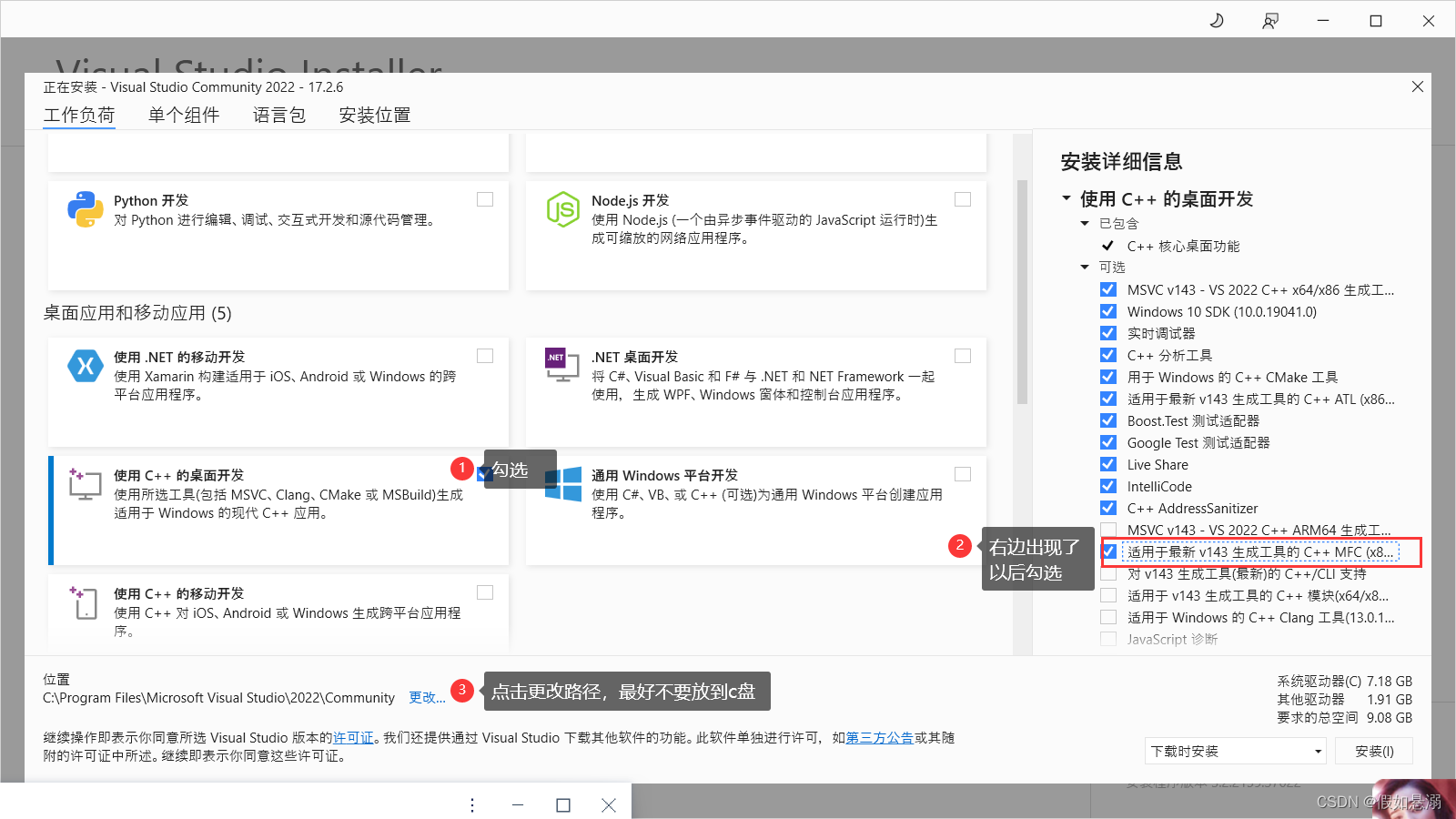The width and height of the screenshot is (1456, 819).
Task: Click the C++ mobile development icon
Action: click(x=84, y=602)
